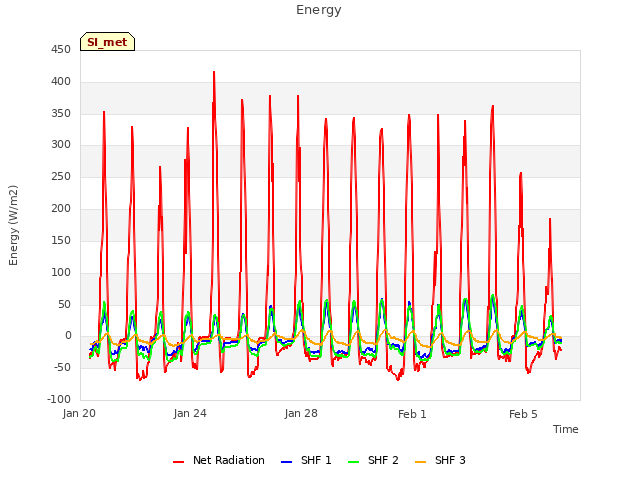Click the blue SHF 1 legend swatch
Viewport: 640px width, 480px height.
[x=287, y=462]
